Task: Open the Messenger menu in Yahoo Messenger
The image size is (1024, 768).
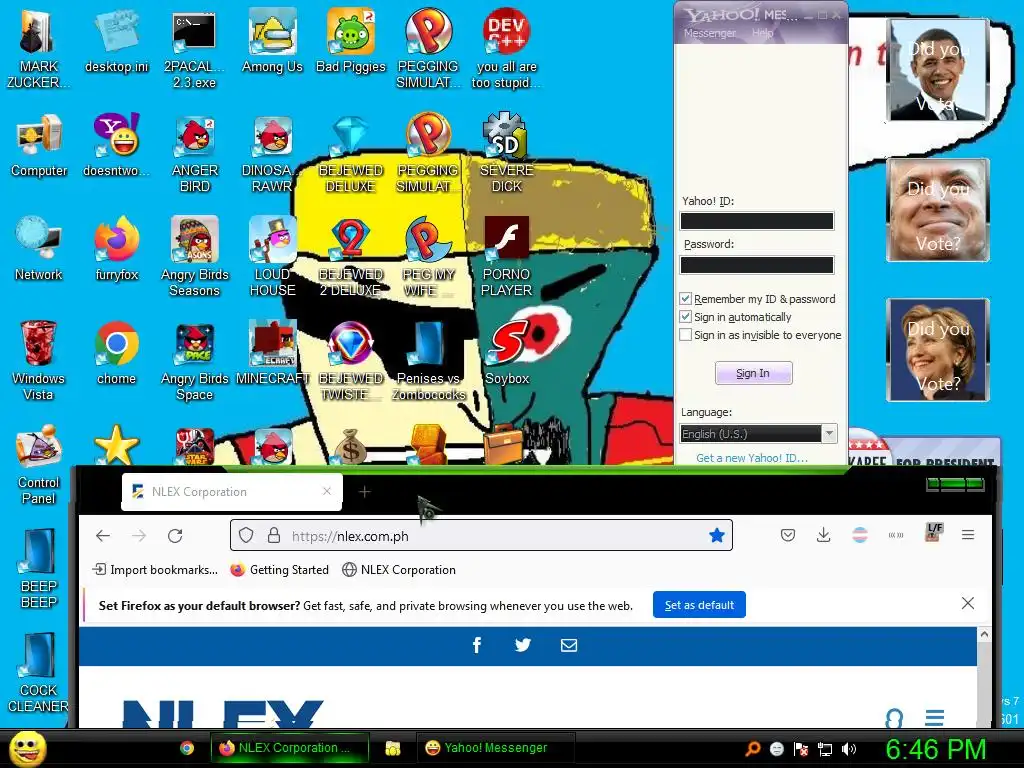Action: 709,33
